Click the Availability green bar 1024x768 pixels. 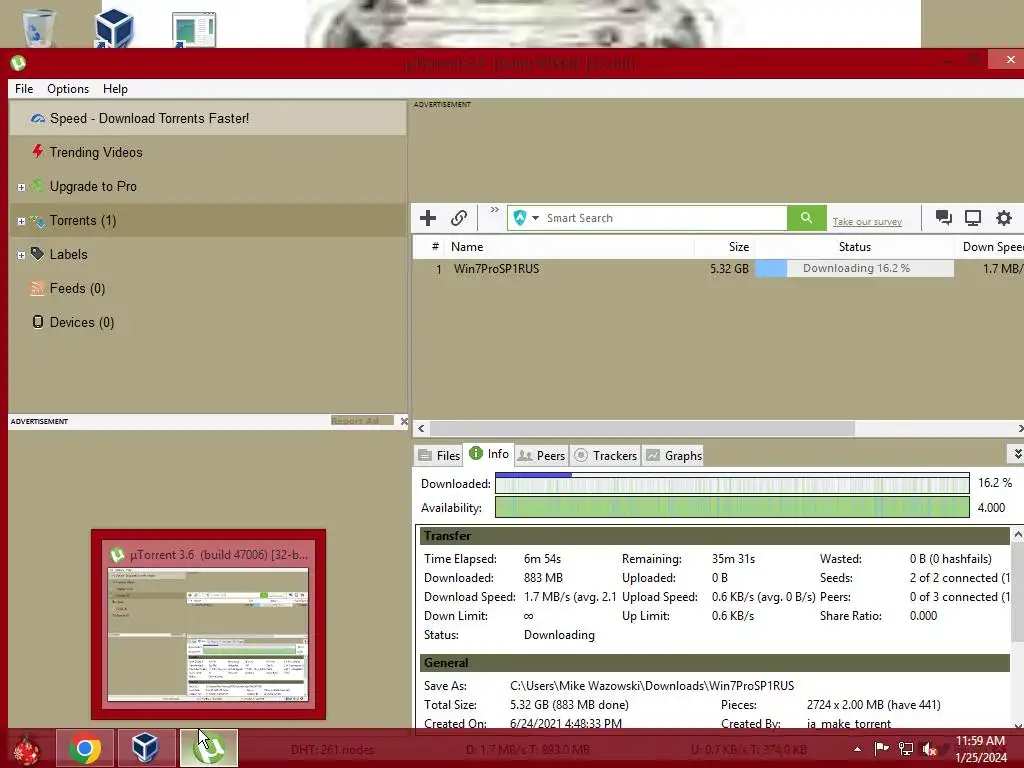(732, 507)
